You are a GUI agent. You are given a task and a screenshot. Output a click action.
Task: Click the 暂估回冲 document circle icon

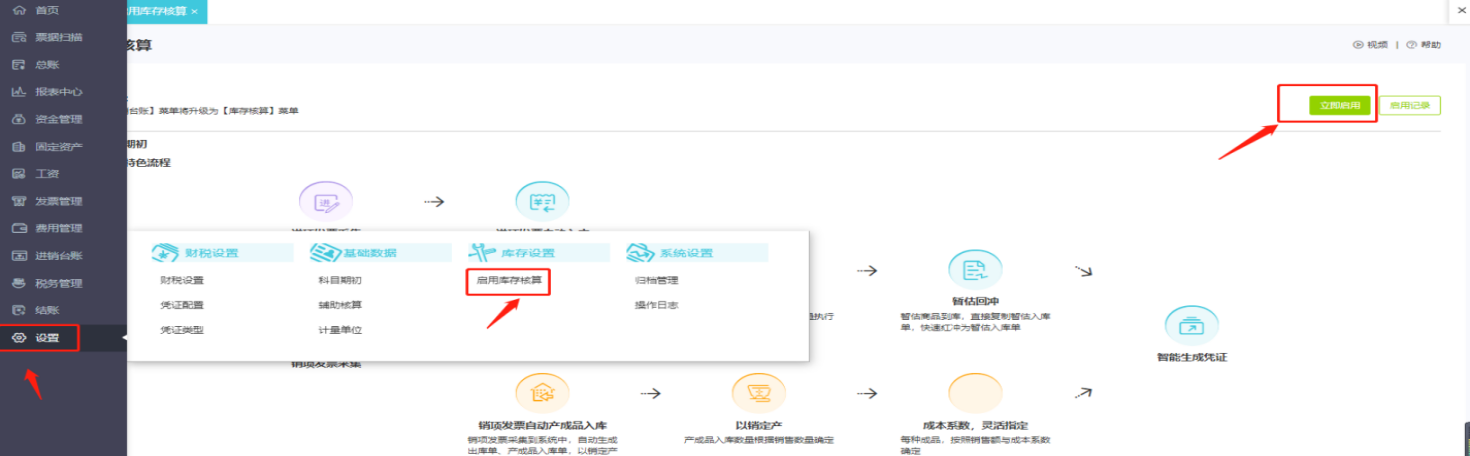[975, 270]
